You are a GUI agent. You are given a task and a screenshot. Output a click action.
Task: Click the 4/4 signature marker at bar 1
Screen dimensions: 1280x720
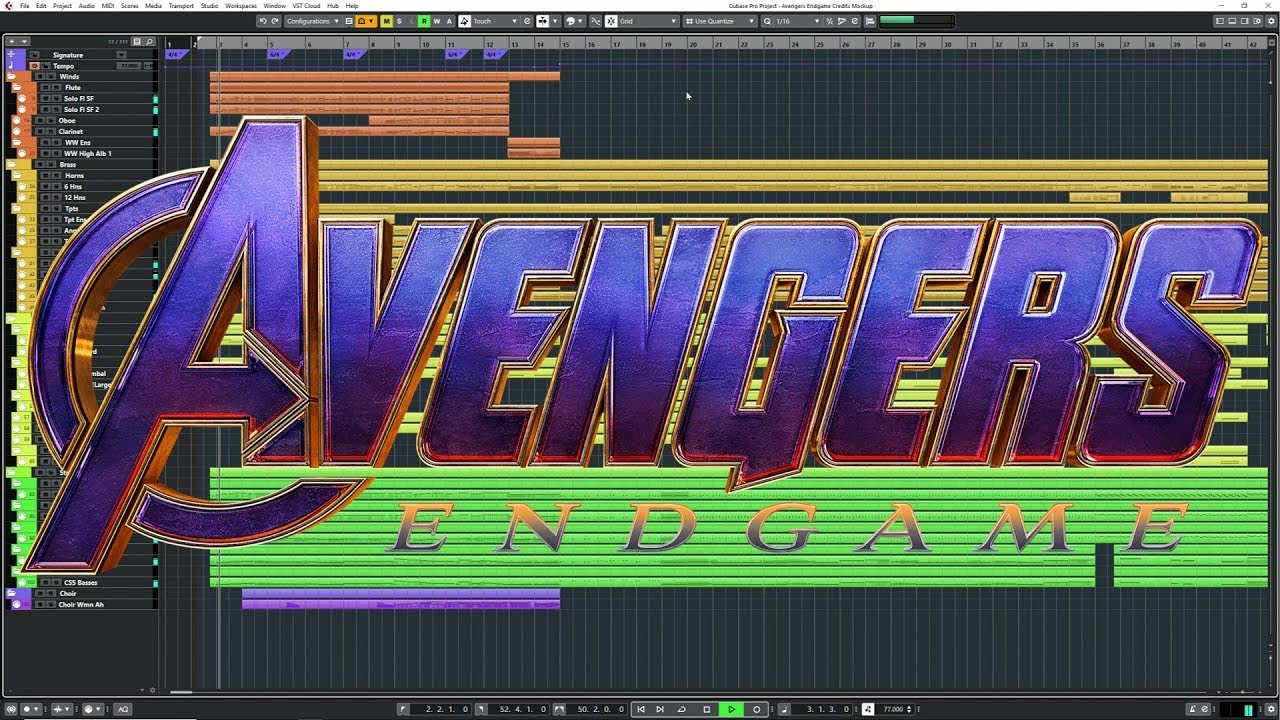pos(175,54)
